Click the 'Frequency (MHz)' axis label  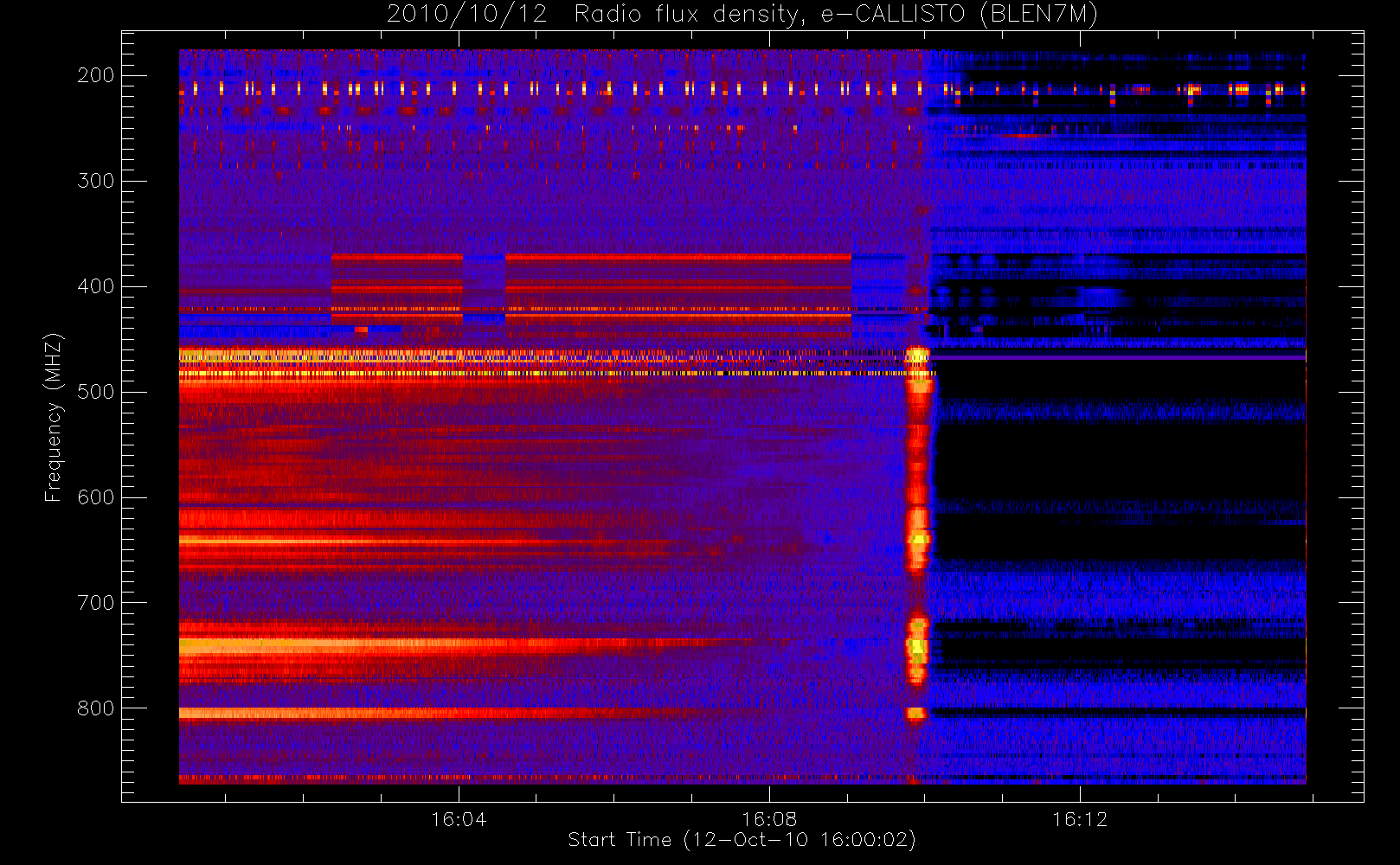pos(54,417)
